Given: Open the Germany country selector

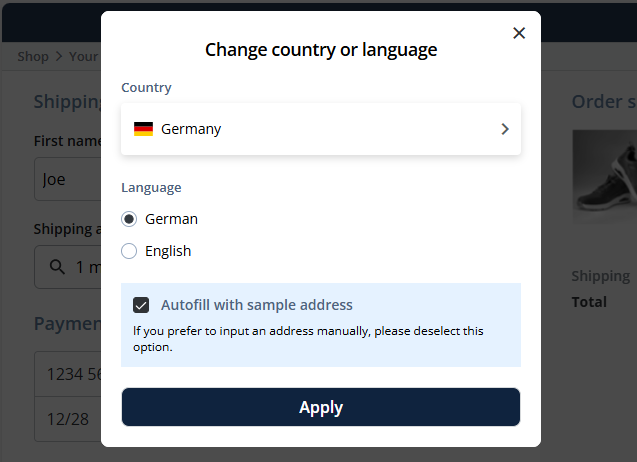Looking at the screenshot, I should 321,129.
